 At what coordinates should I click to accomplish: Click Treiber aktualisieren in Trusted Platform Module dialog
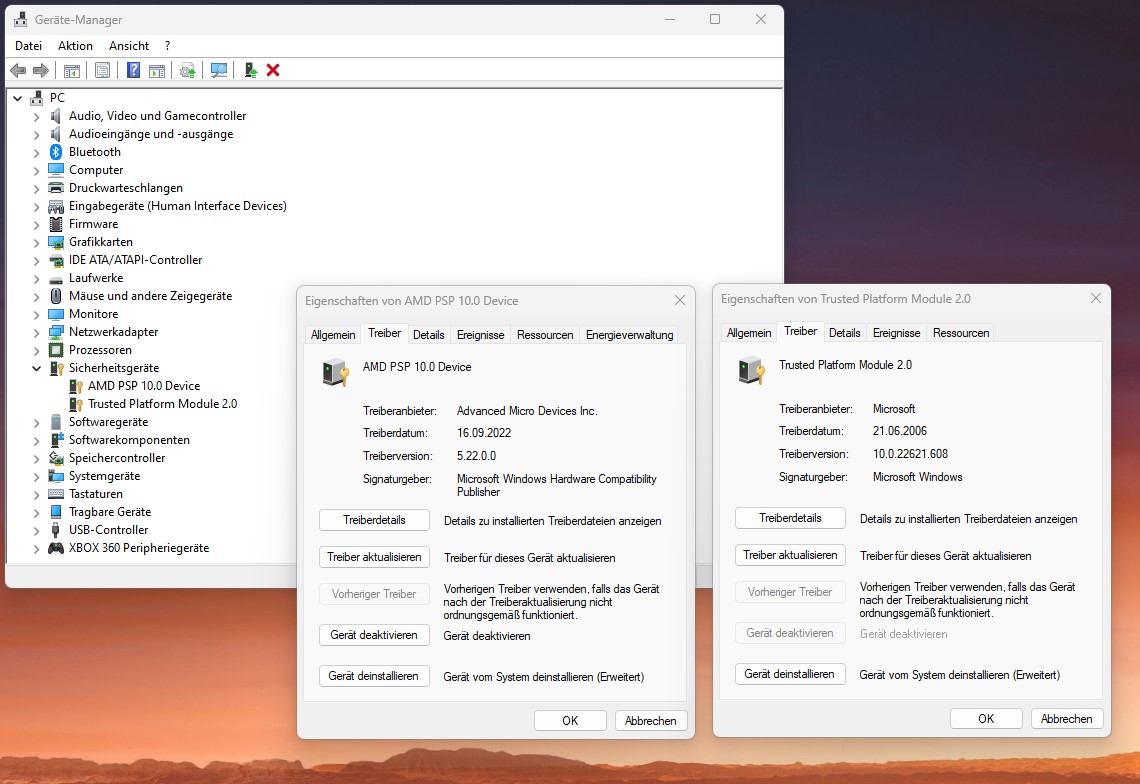pos(790,555)
